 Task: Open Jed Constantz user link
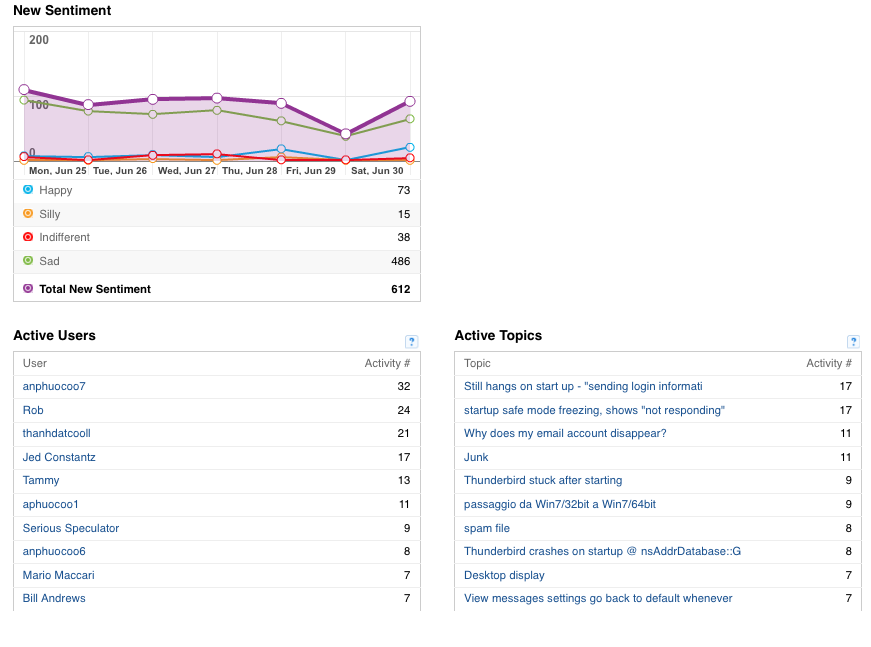[59, 457]
